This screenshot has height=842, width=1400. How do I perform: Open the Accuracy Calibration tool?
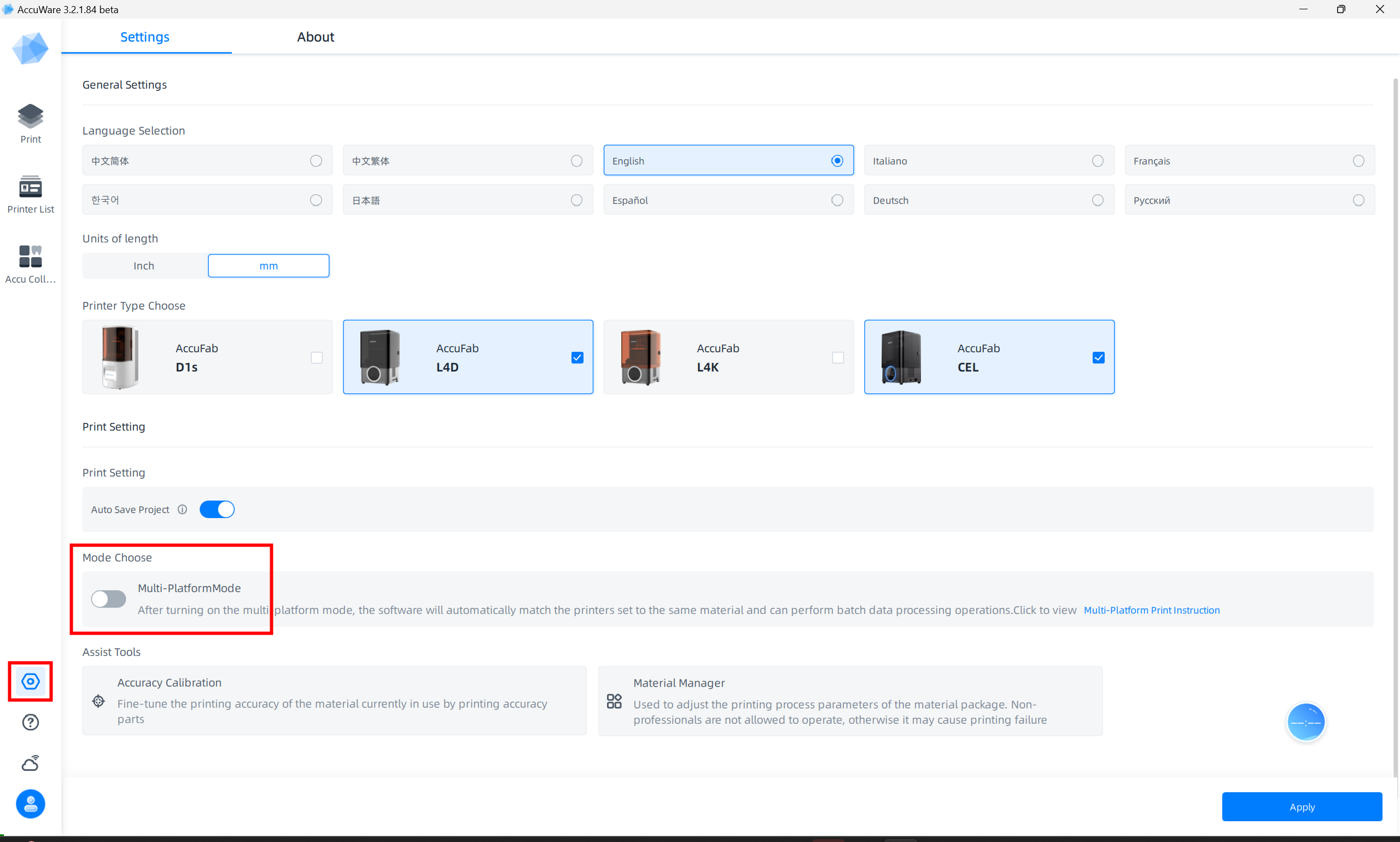pos(334,700)
